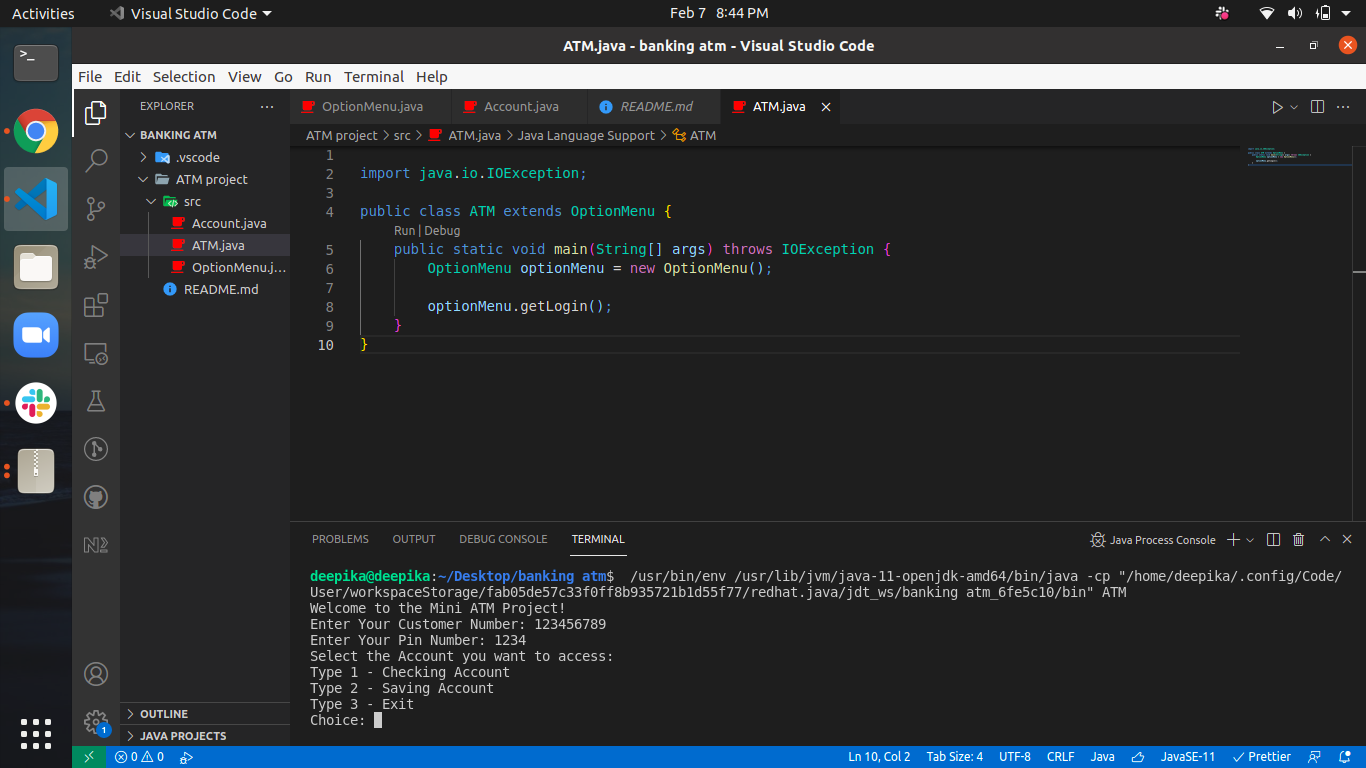Kill the active terminal with trash icon

(1298, 539)
